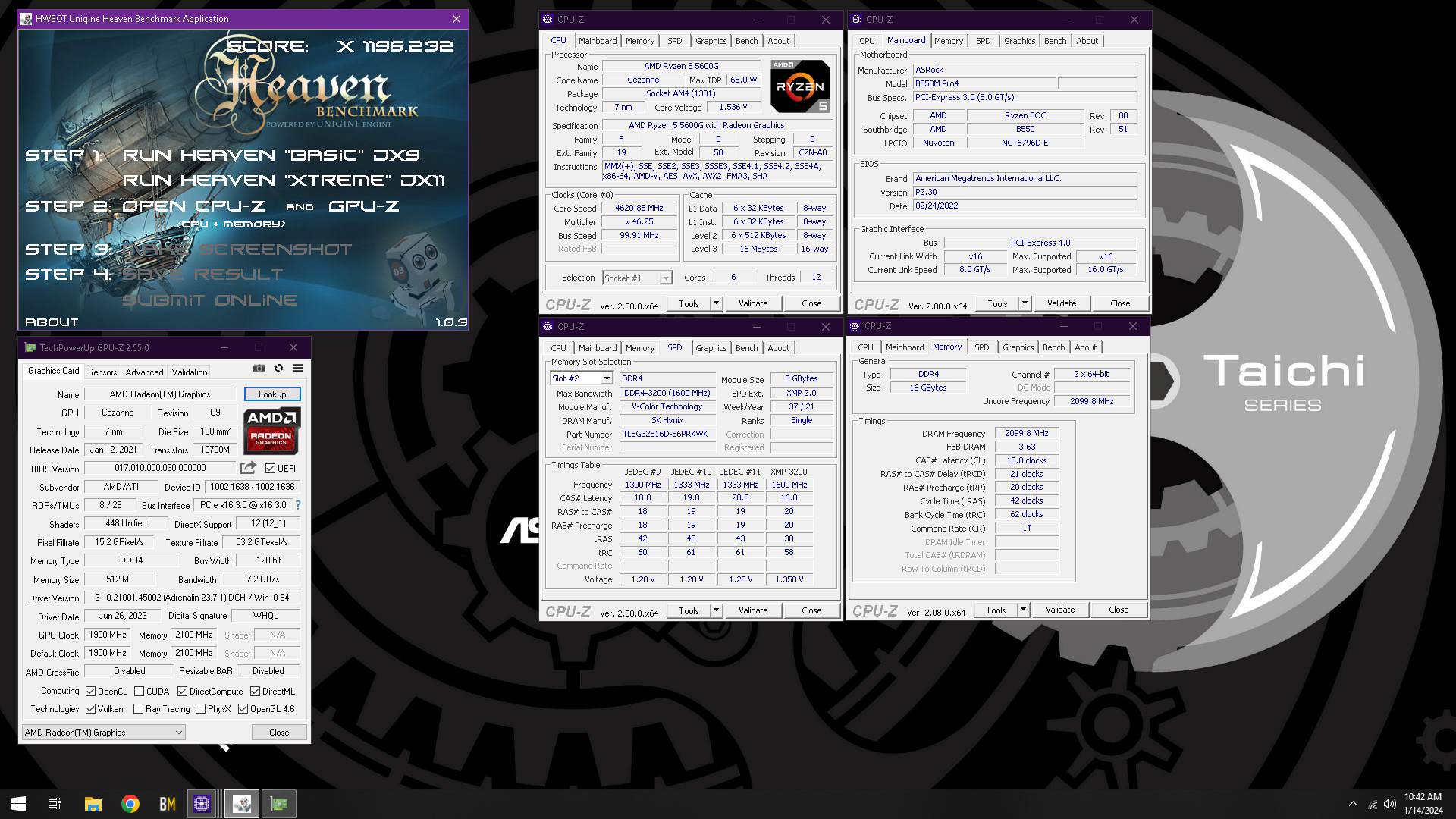Toggle the DirectML checkbox
This screenshot has width=1456, height=819.
256,692
